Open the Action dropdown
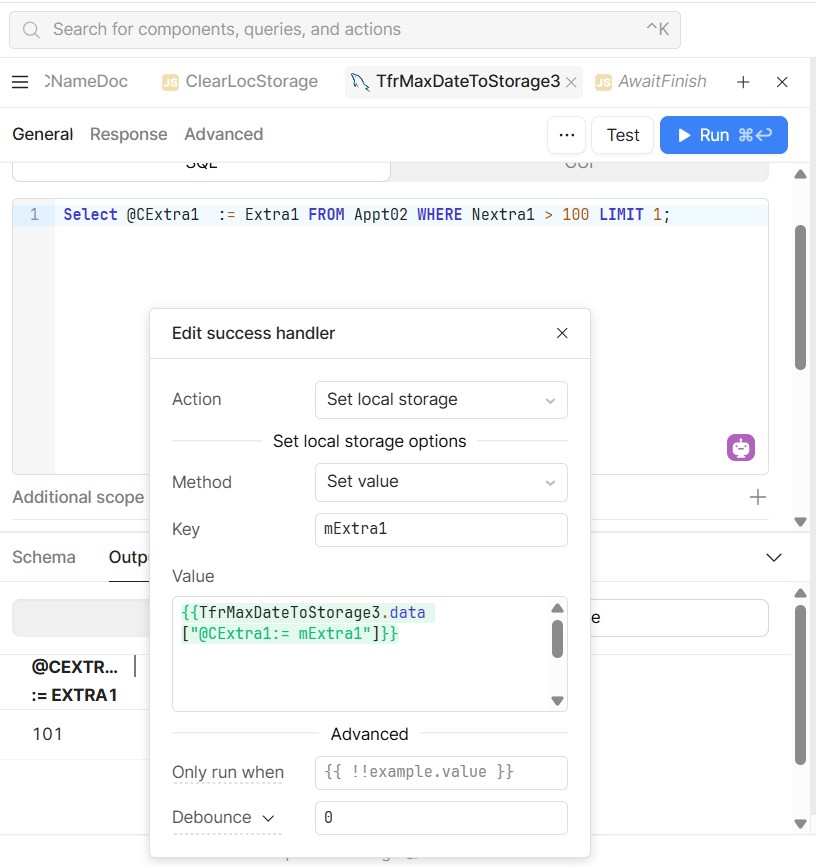The width and height of the screenshot is (816, 867). coord(440,400)
